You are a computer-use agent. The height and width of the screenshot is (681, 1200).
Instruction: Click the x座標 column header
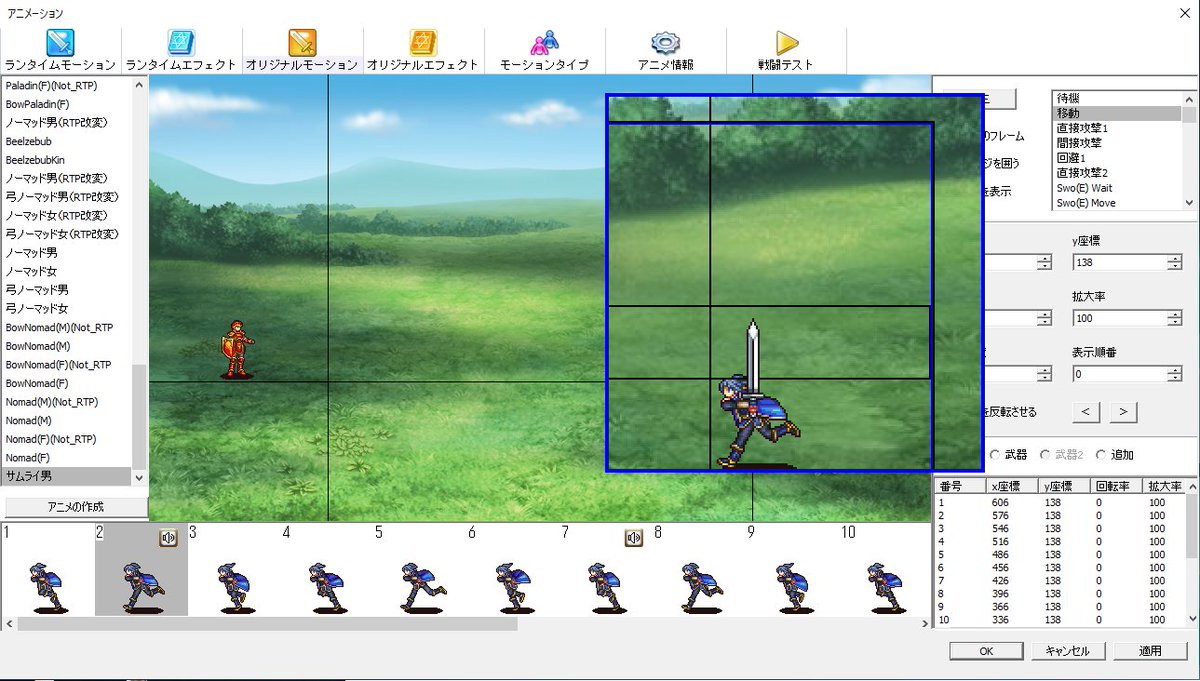click(1013, 486)
